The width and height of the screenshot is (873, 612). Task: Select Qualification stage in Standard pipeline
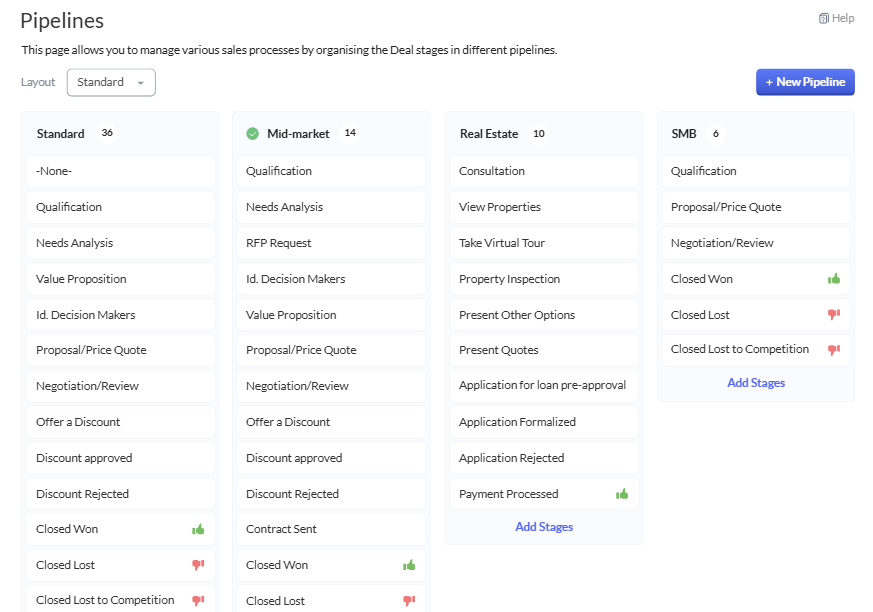(x=120, y=207)
